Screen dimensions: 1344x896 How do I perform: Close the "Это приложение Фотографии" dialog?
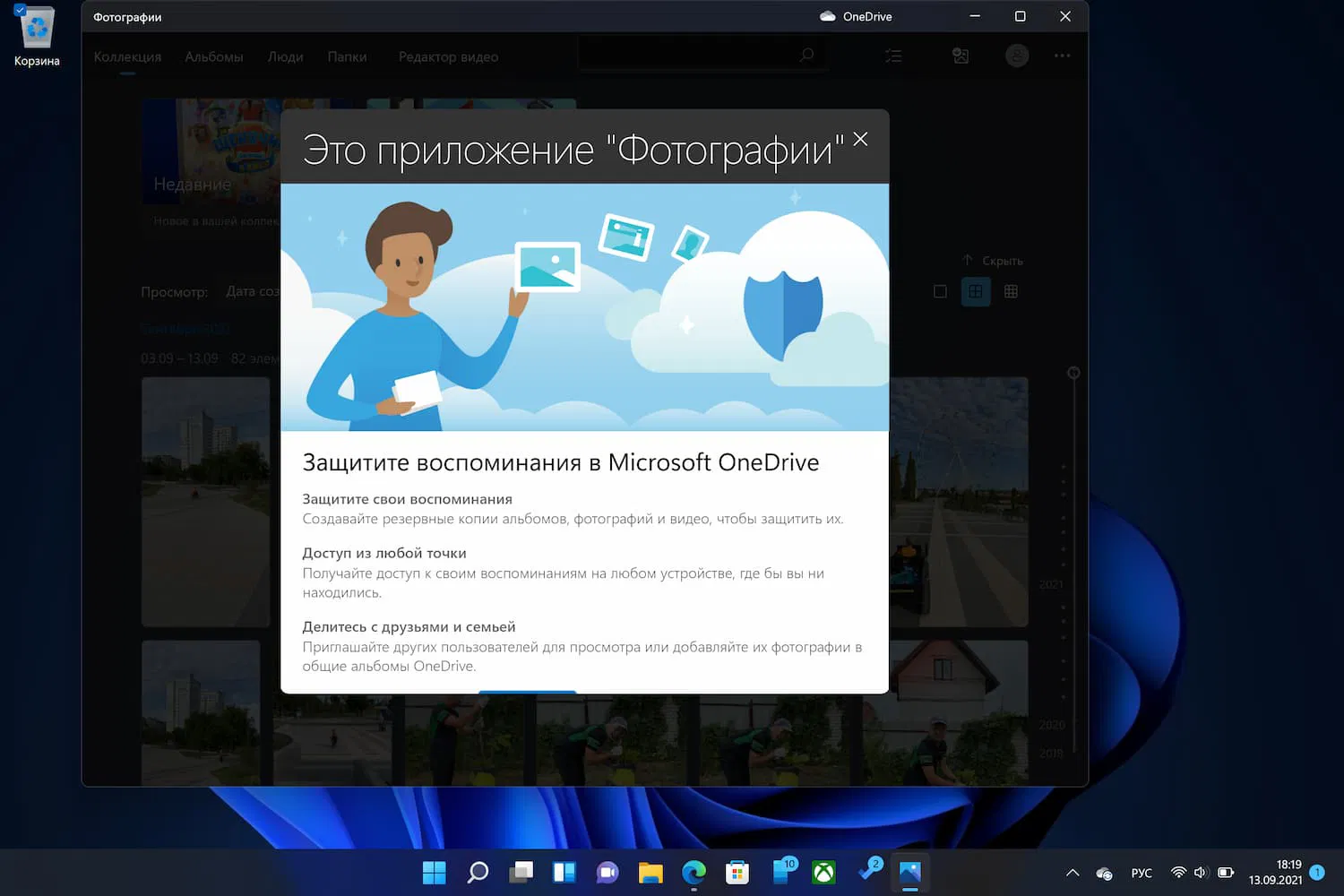(x=860, y=139)
